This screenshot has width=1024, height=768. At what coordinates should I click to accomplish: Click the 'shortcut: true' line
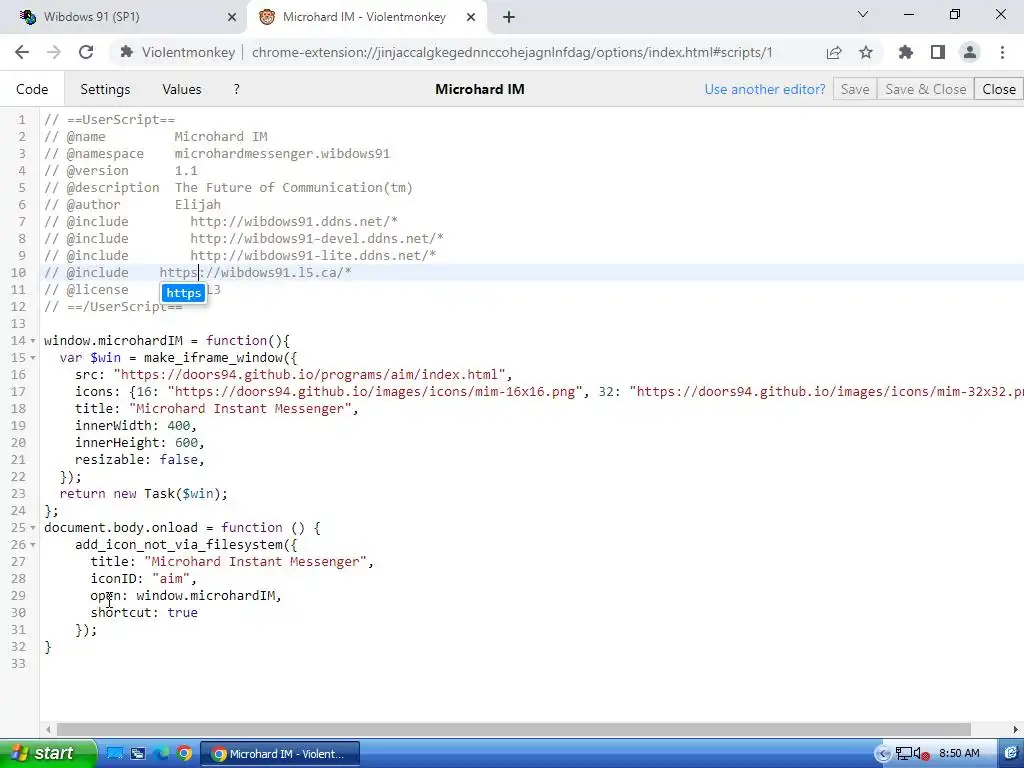[144, 613]
